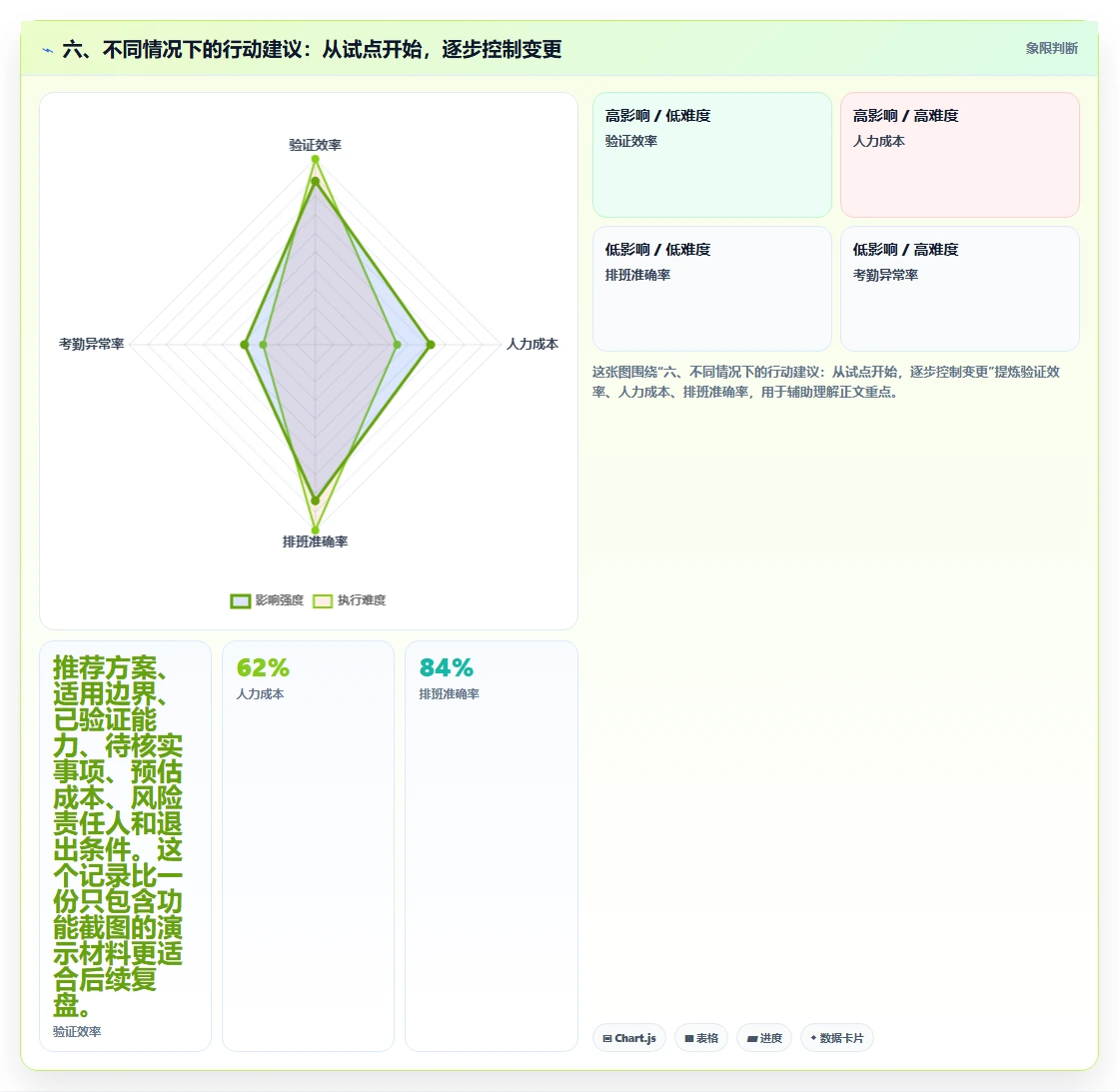Click the 62% value text
This screenshot has height=1092, width=1119.
pos(263,668)
